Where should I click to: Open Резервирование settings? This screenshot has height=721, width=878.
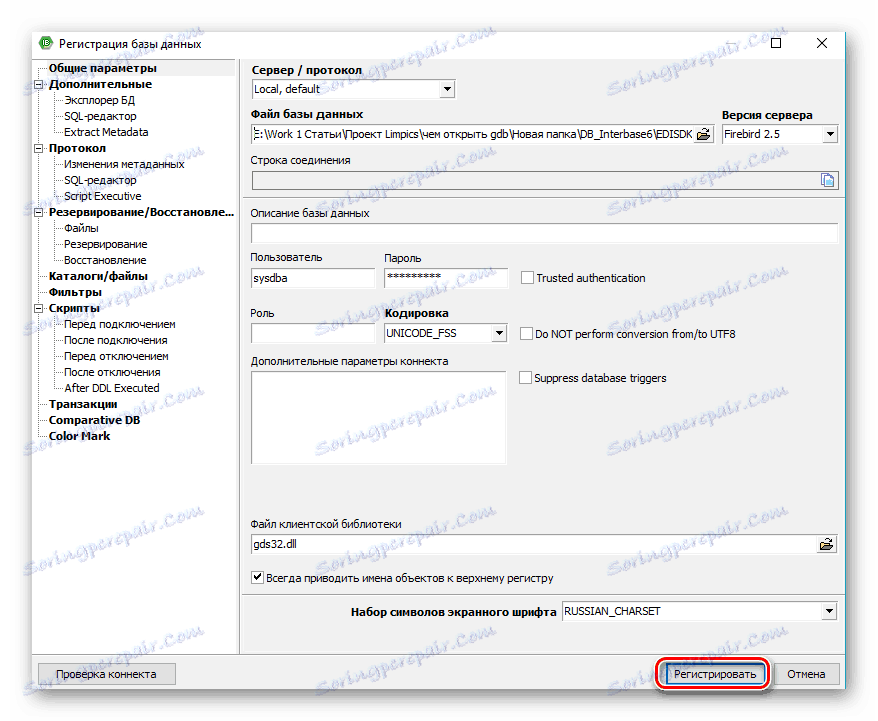coord(105,244)
